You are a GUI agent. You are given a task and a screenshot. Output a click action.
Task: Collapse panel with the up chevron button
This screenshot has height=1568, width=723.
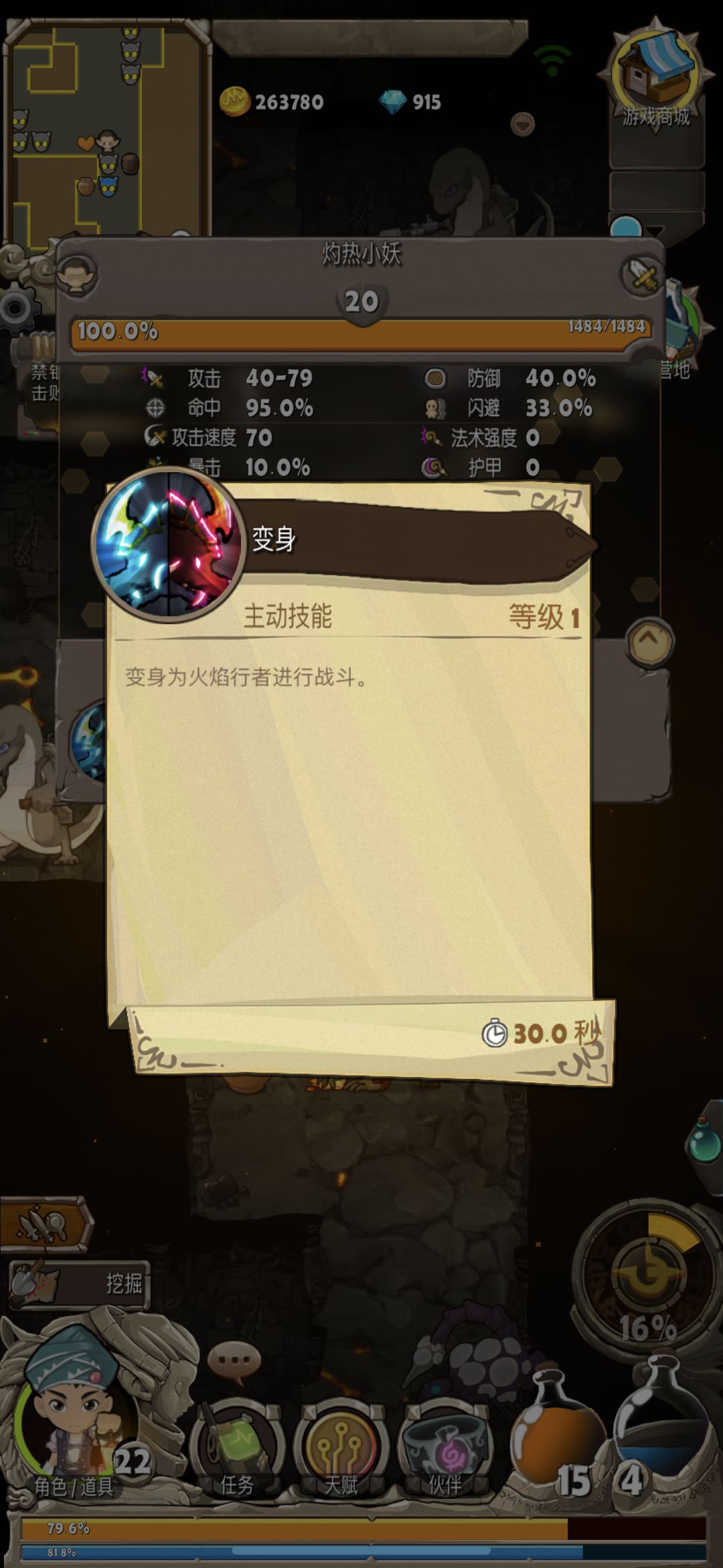[x=649, y=642]
